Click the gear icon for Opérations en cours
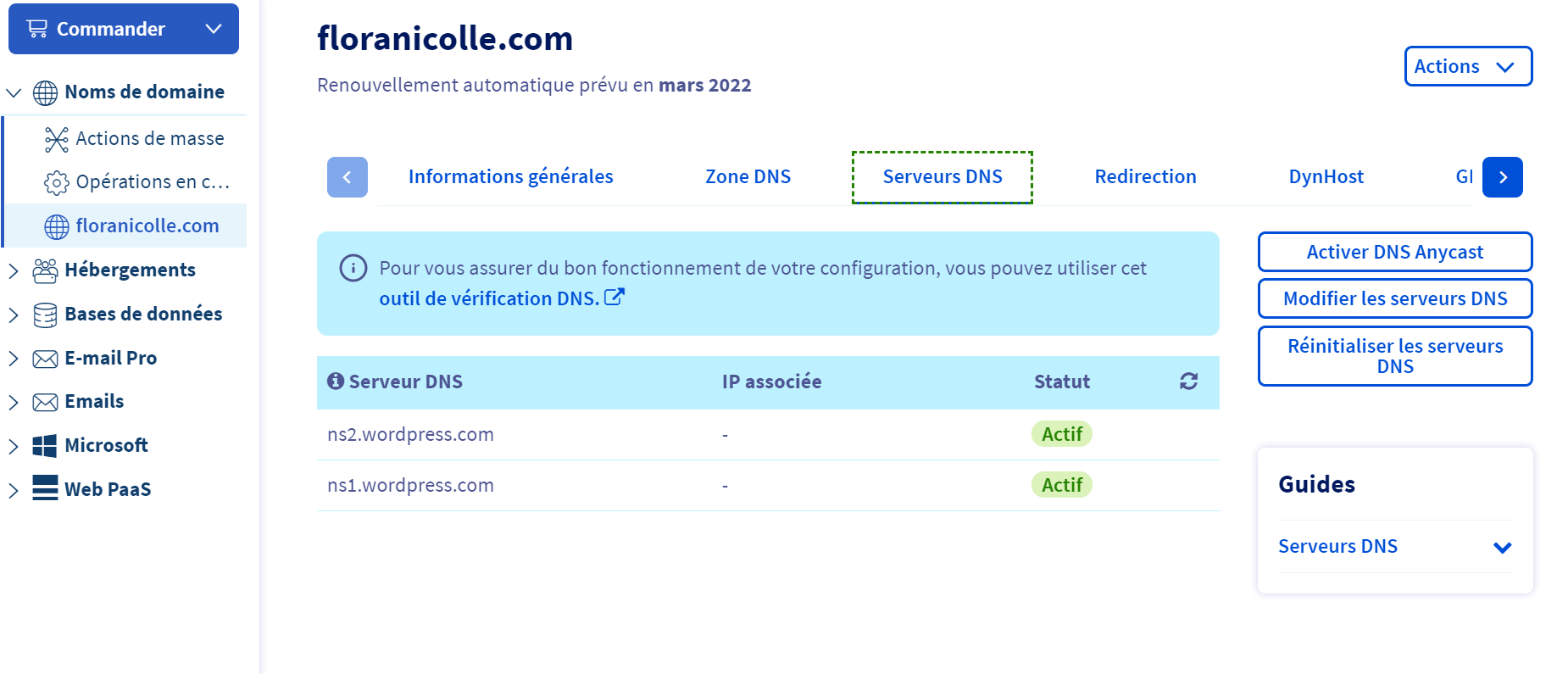Image resolution: width=1568 pixels, height=674 pixels. tap(56, 182)
